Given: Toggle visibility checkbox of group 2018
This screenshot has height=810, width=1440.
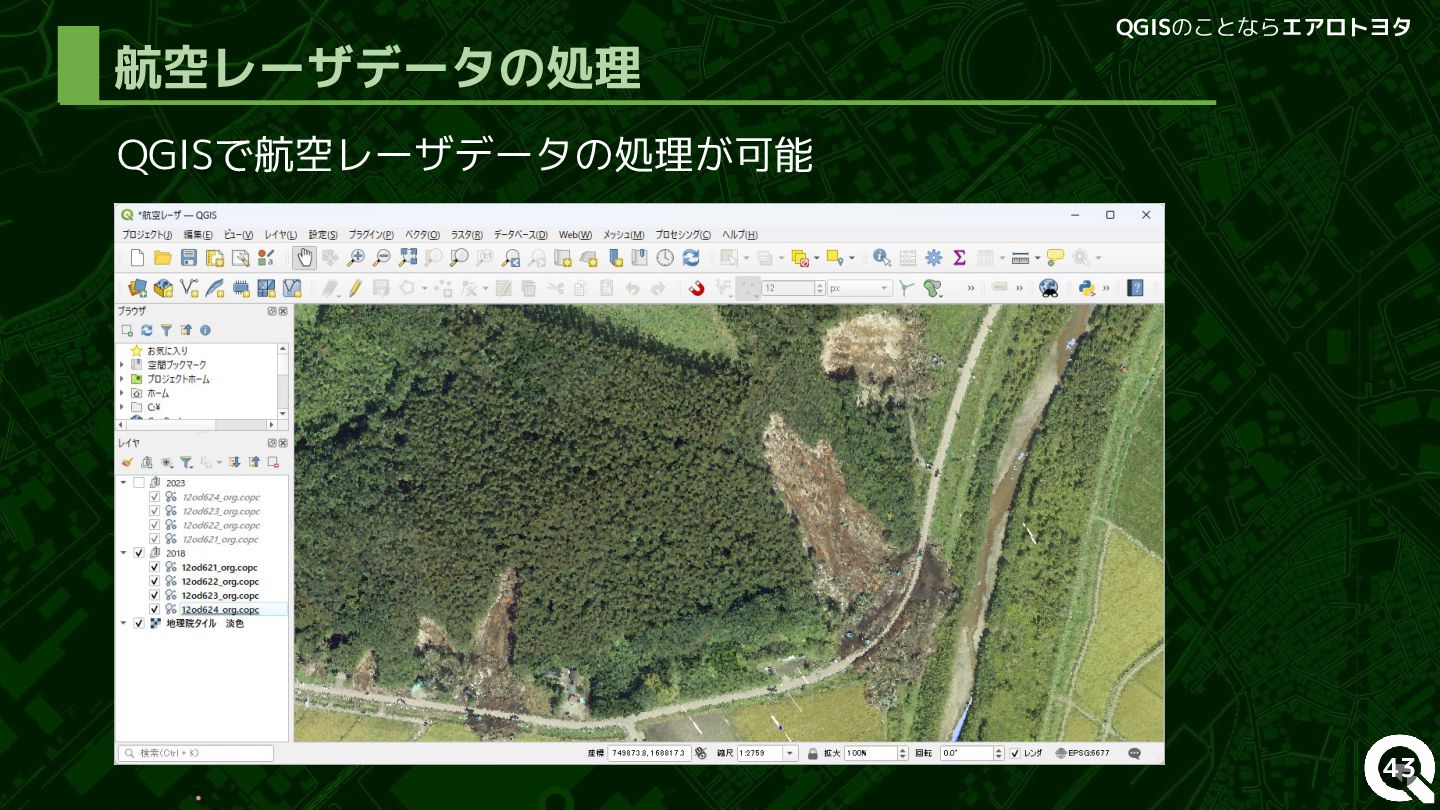Looking at the screenshot, I should (x=139, y=553).
